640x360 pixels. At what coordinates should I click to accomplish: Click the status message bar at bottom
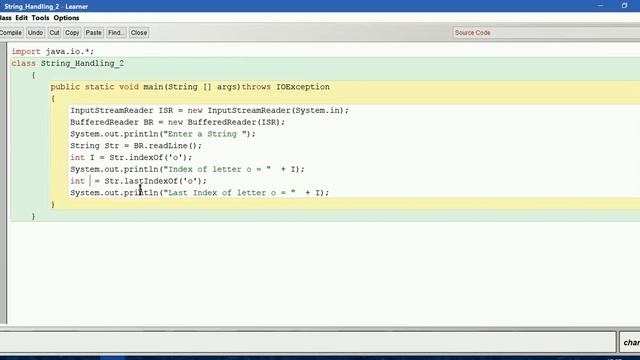coord(308,342)
